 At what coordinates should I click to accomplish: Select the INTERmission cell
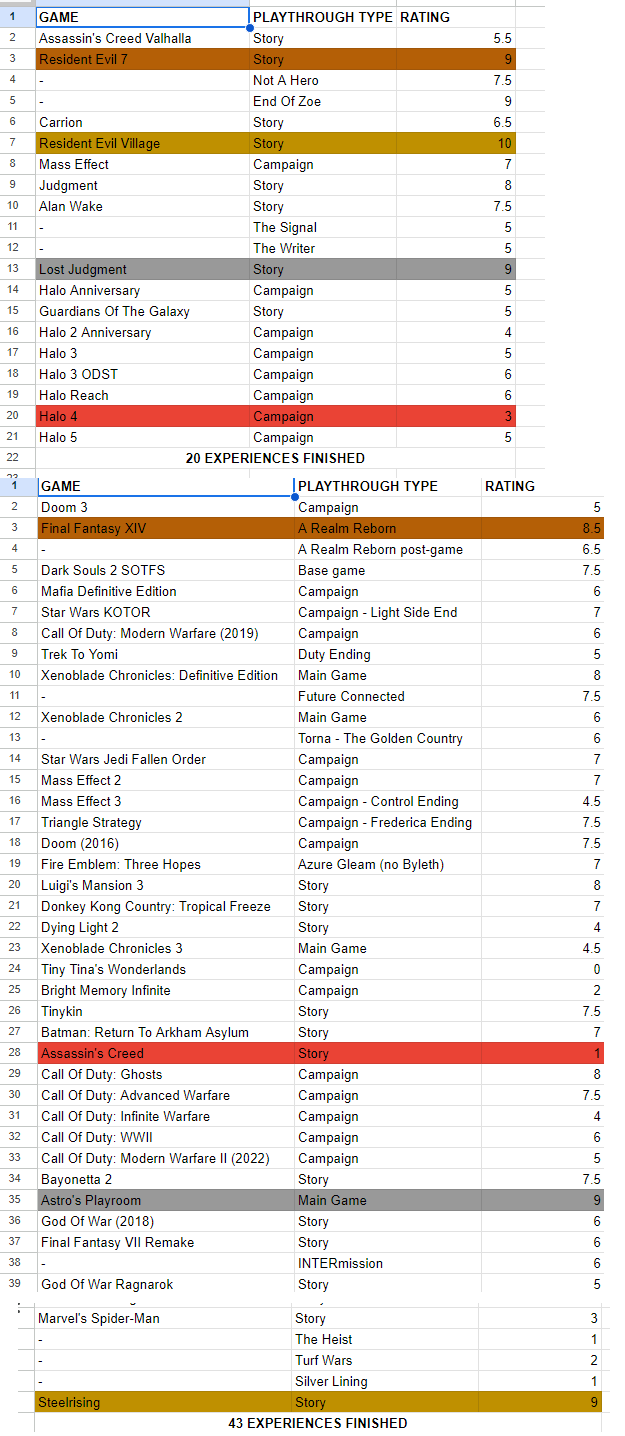(x=387, y=1263)
